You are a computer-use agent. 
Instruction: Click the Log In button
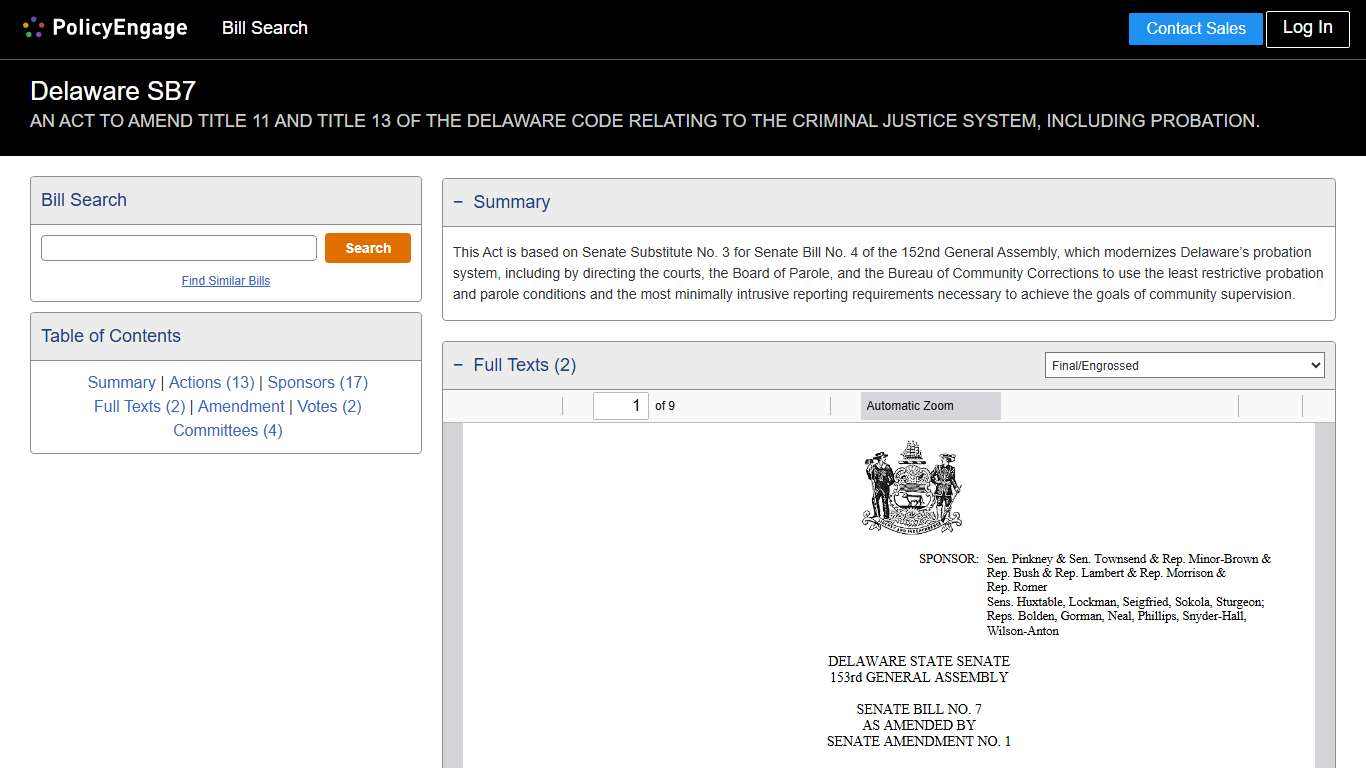tap(1307, 29)
